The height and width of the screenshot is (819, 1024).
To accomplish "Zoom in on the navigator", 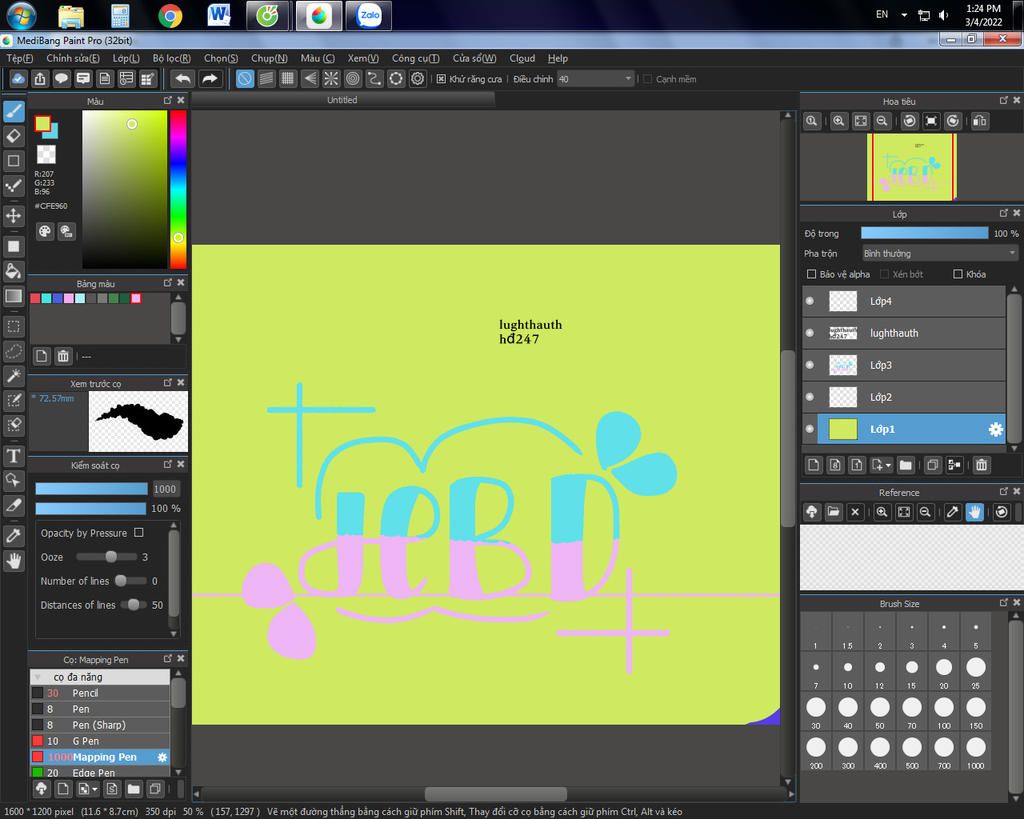I will tap(839, 121).
